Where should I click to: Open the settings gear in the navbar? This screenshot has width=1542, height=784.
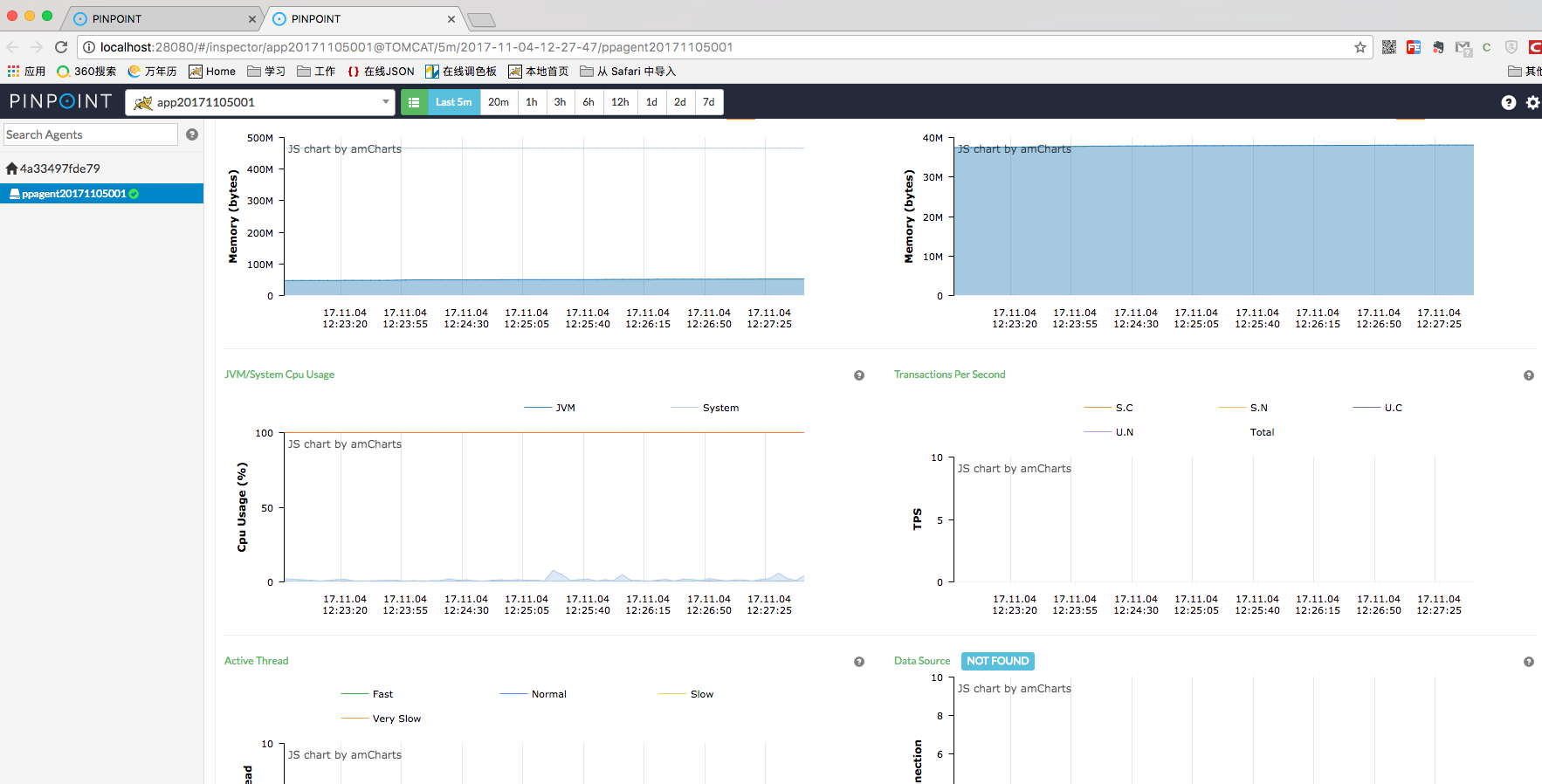pyautogui.click(x=1532, y=102)
